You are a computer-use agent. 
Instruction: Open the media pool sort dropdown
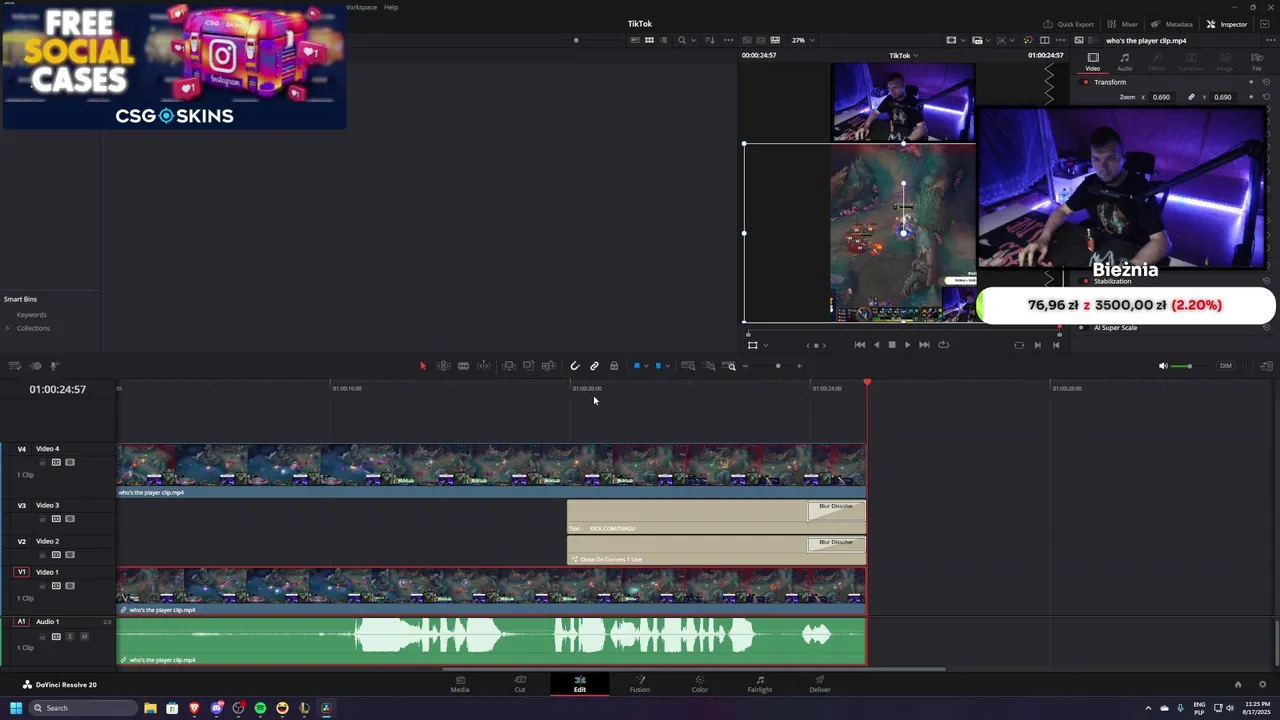tap(710, 40)
